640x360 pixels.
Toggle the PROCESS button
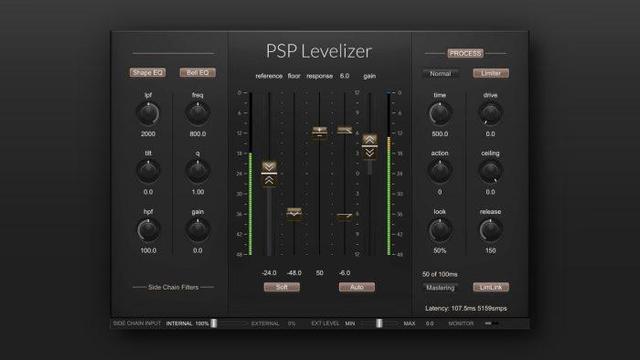(x=465, y=53)
